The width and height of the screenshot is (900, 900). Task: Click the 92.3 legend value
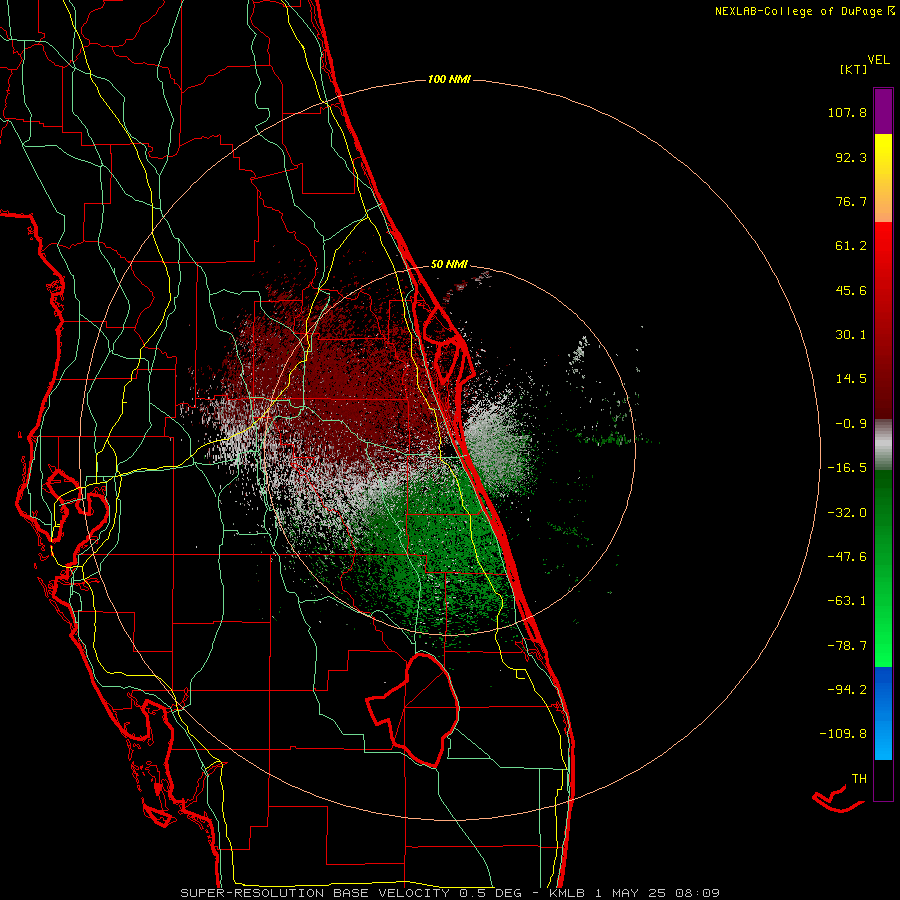point(851,157)
